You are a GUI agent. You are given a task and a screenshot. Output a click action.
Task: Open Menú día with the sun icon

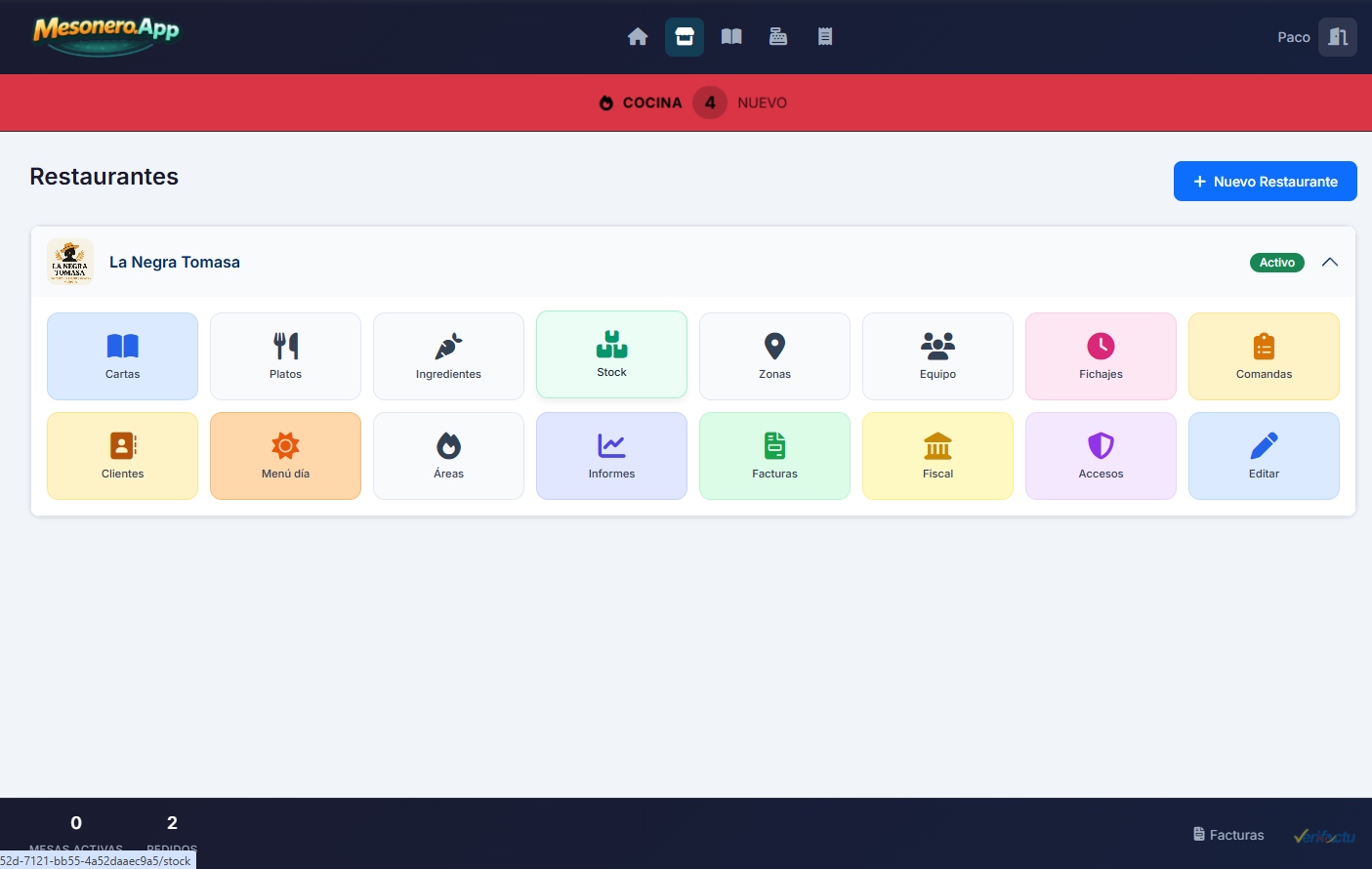[285, 455]
